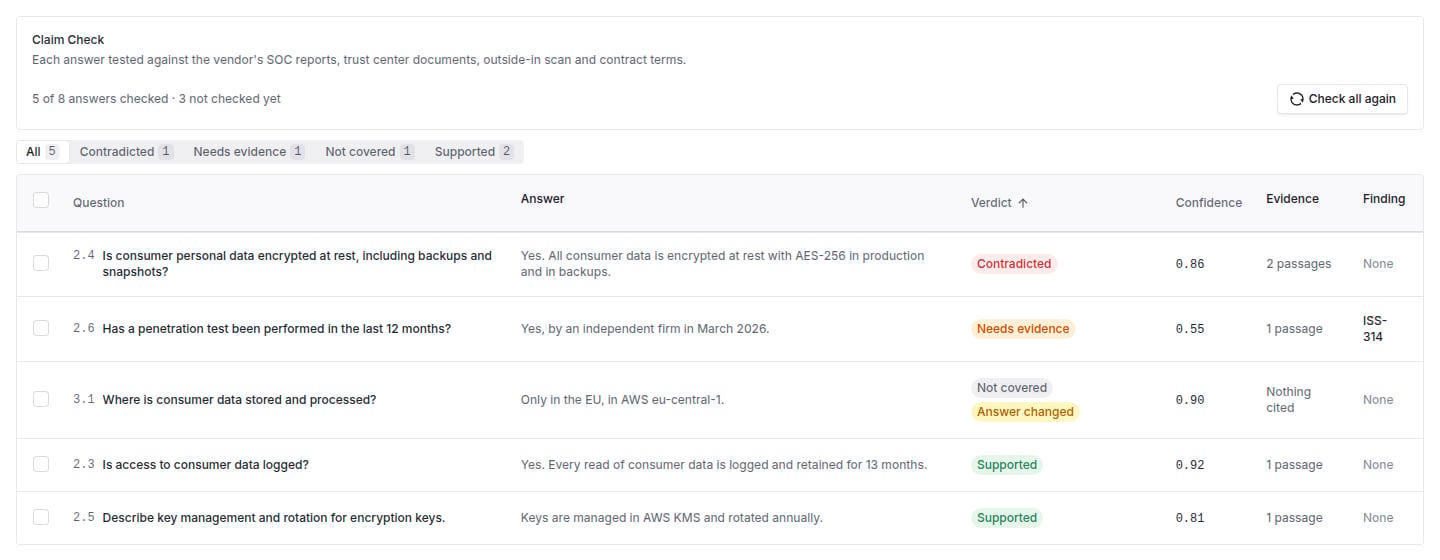
Task: Click answer Only in the EU, in AWS eu-central-1
Action: (622, 400)
